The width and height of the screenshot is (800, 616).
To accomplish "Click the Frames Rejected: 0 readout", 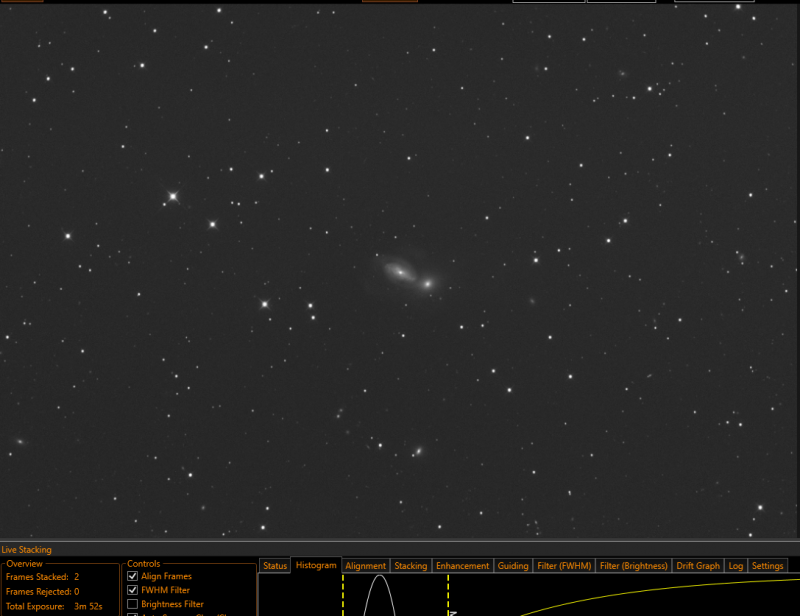I will pyautogui.click(x=42, y=592).
